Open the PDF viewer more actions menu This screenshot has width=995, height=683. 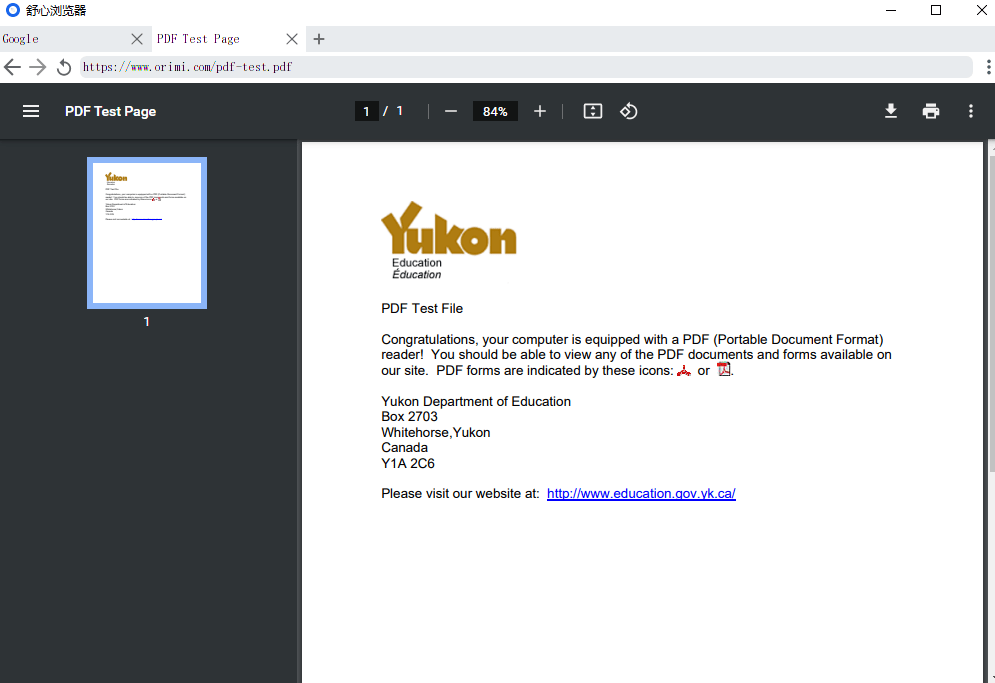click(971, 112)
